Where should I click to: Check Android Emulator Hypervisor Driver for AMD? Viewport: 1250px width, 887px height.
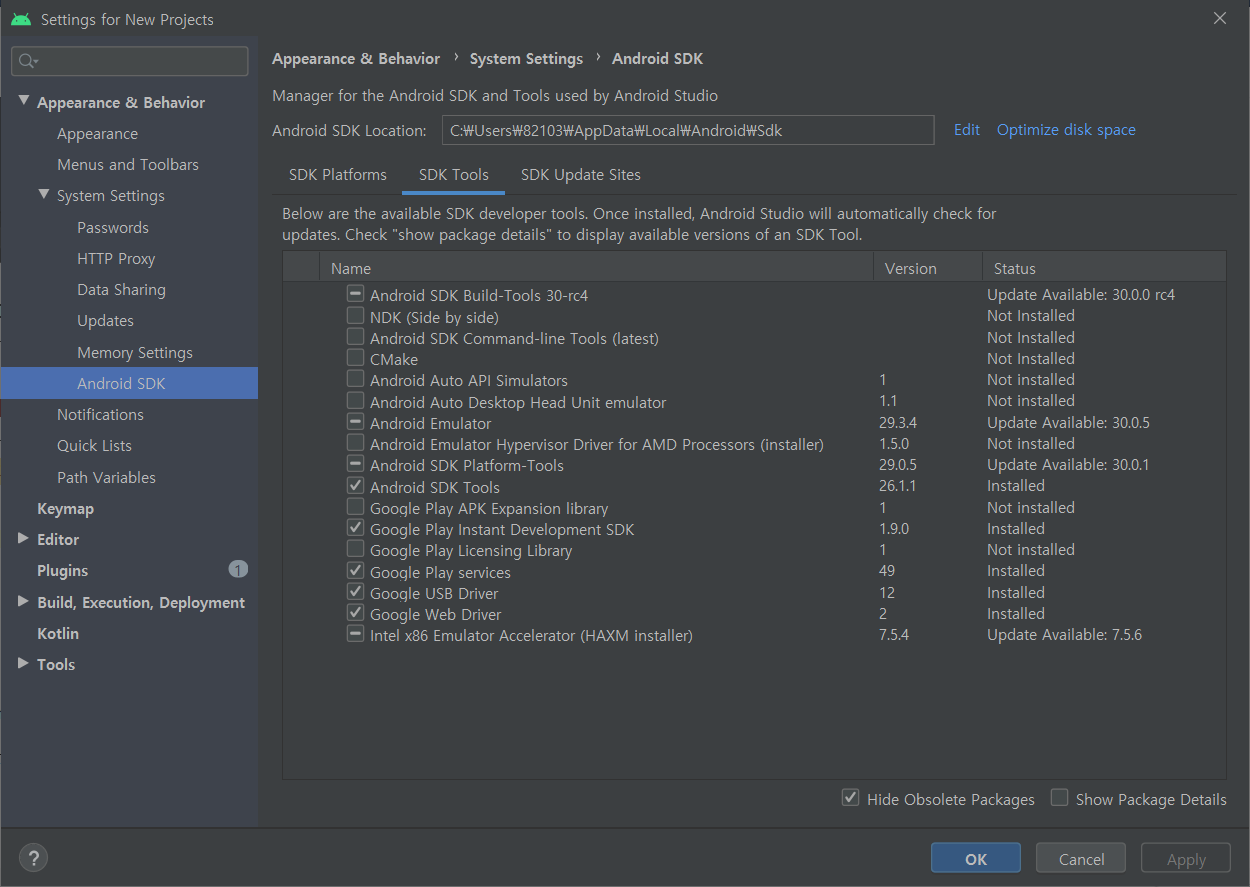pyautogui.click(x=355, y=443)
